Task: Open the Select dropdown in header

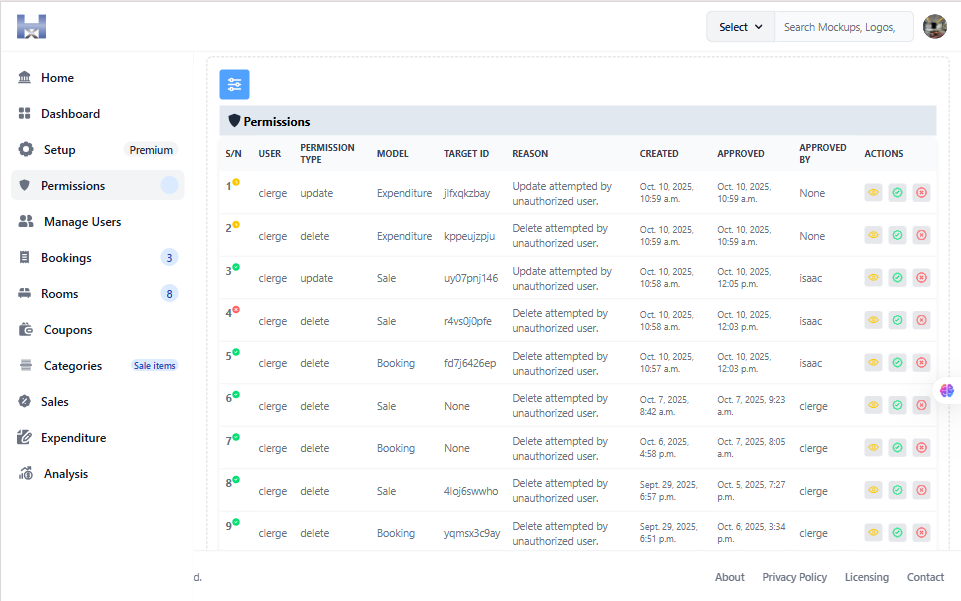Action: [740, 27]
